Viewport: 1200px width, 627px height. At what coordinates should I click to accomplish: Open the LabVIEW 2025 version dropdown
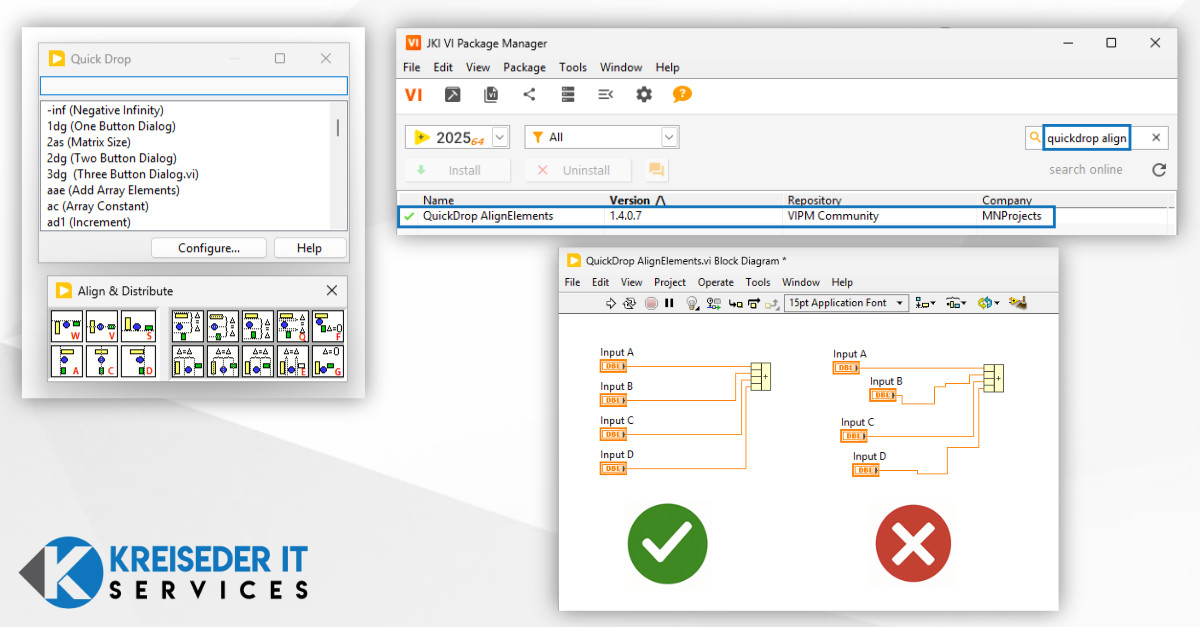click(457, 137)
